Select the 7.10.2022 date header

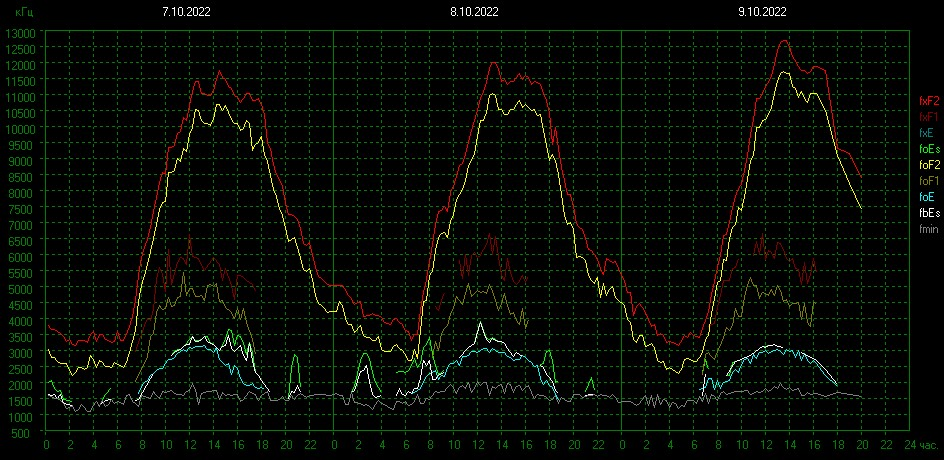187,12
